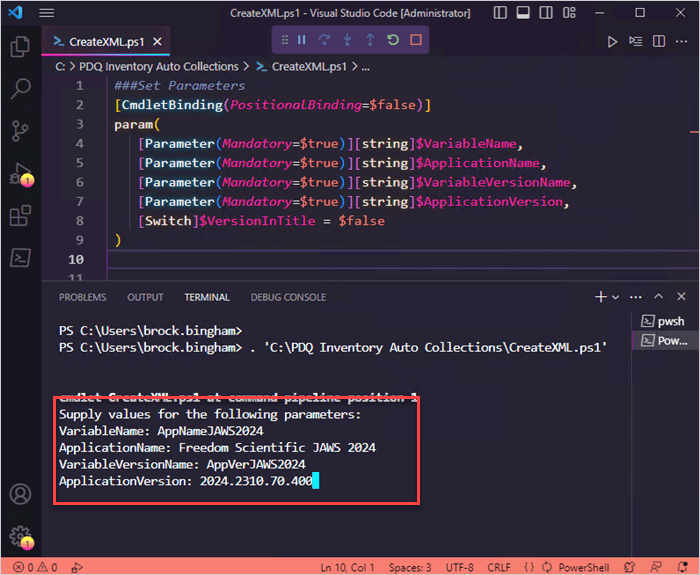This screenshot has height=575, width=700.
Task: Click PDQ Inventory Auto Collections breadcrumb
Action: click(159, 67)
